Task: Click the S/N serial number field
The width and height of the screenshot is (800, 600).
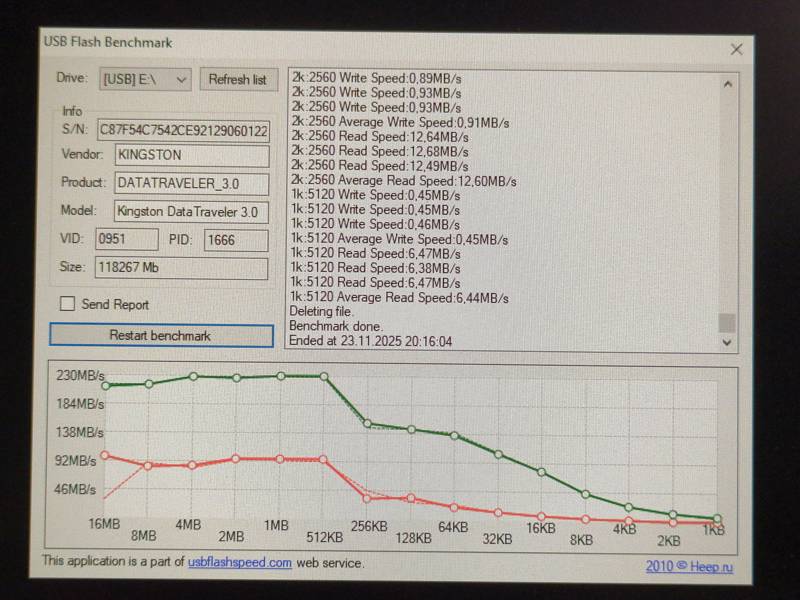Action: pos(183,130)
